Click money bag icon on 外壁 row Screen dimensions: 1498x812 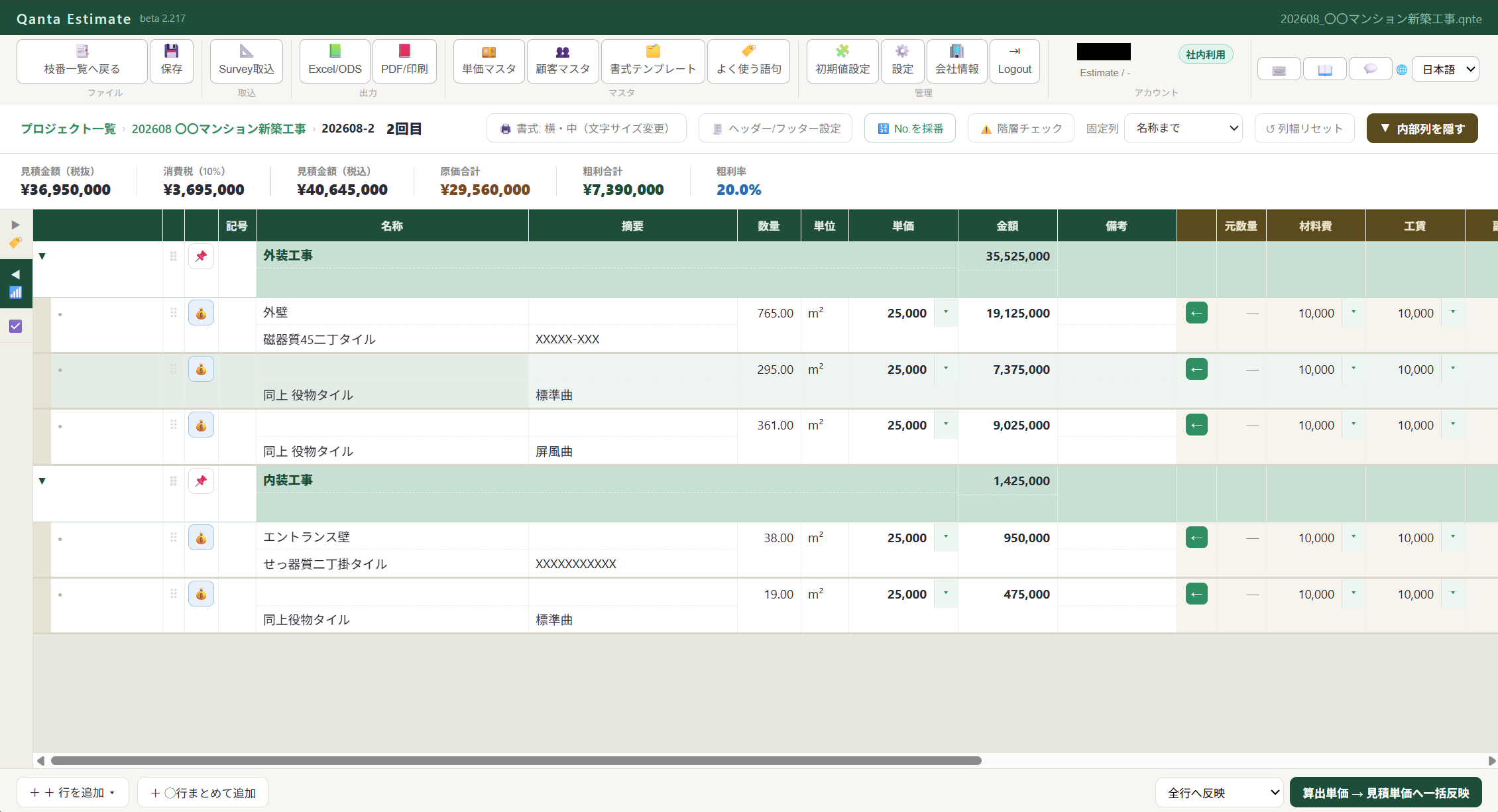201,313
